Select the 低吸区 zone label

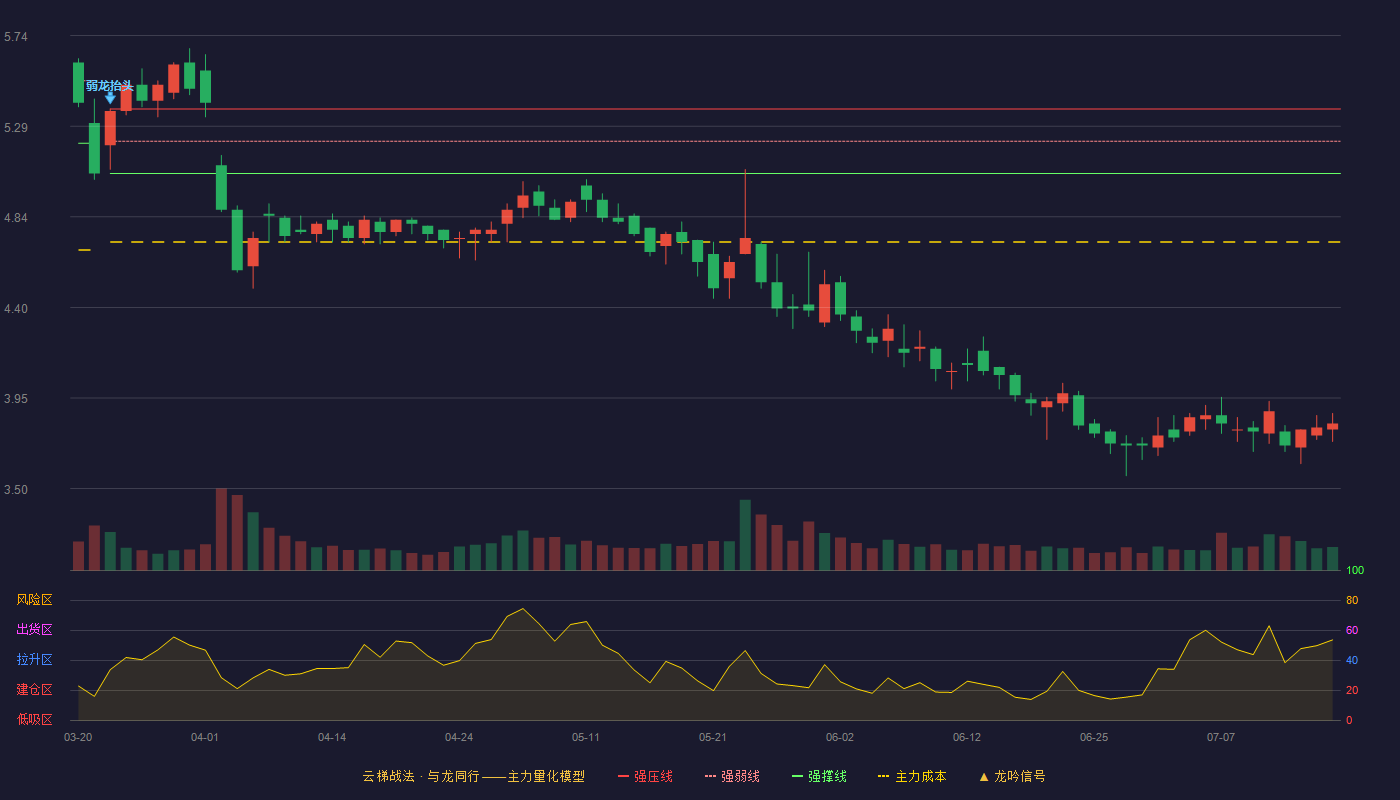click(34, 719)
